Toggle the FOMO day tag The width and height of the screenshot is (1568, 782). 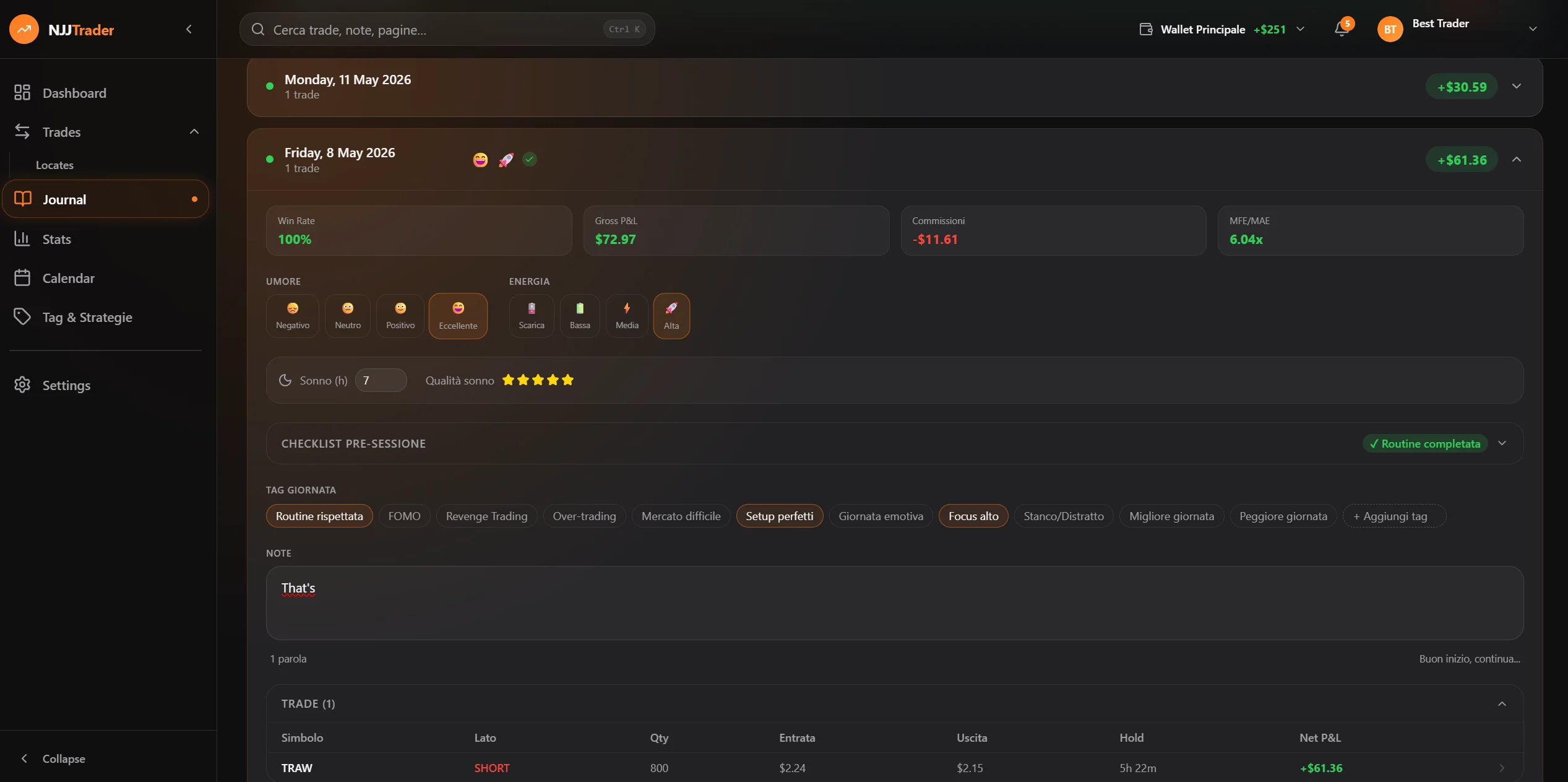click(405, 516)
